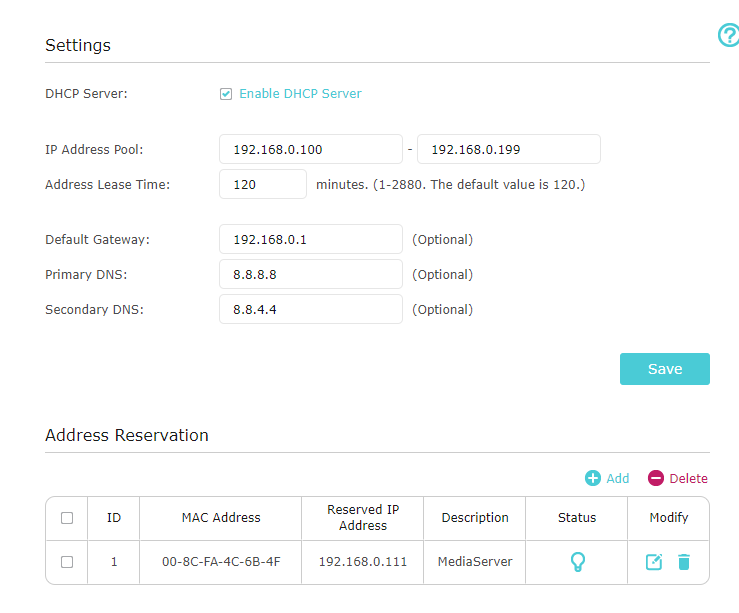The width and height of the screenshot is (739, 613).
Task: Click the Delete link text
Action: point(689,478)
